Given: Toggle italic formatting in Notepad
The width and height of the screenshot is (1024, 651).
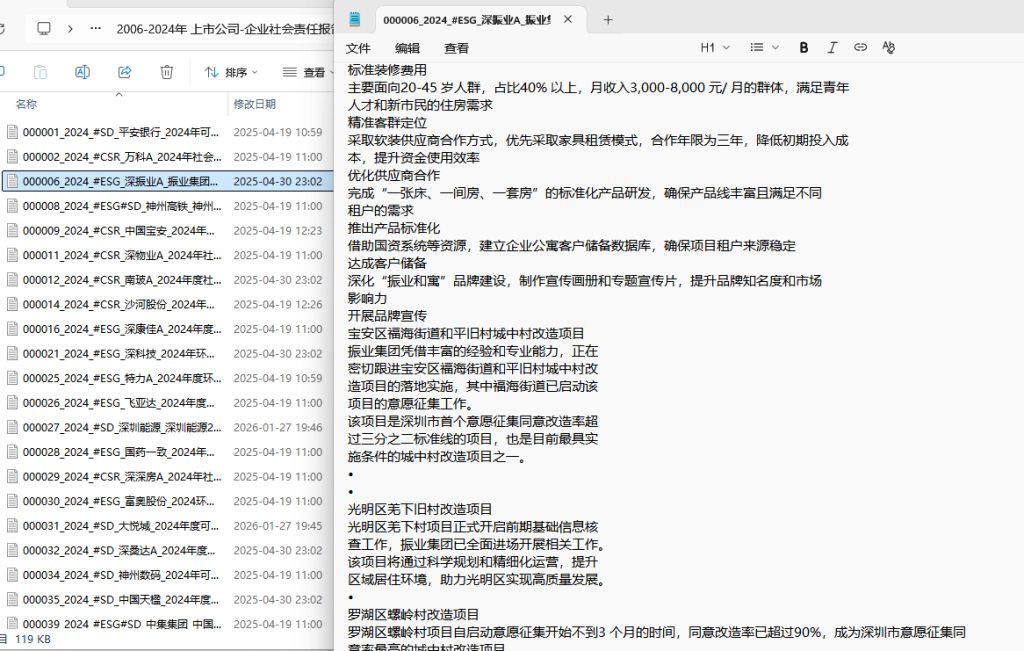Looking at the screenshot, I should [x=832, y=48].
